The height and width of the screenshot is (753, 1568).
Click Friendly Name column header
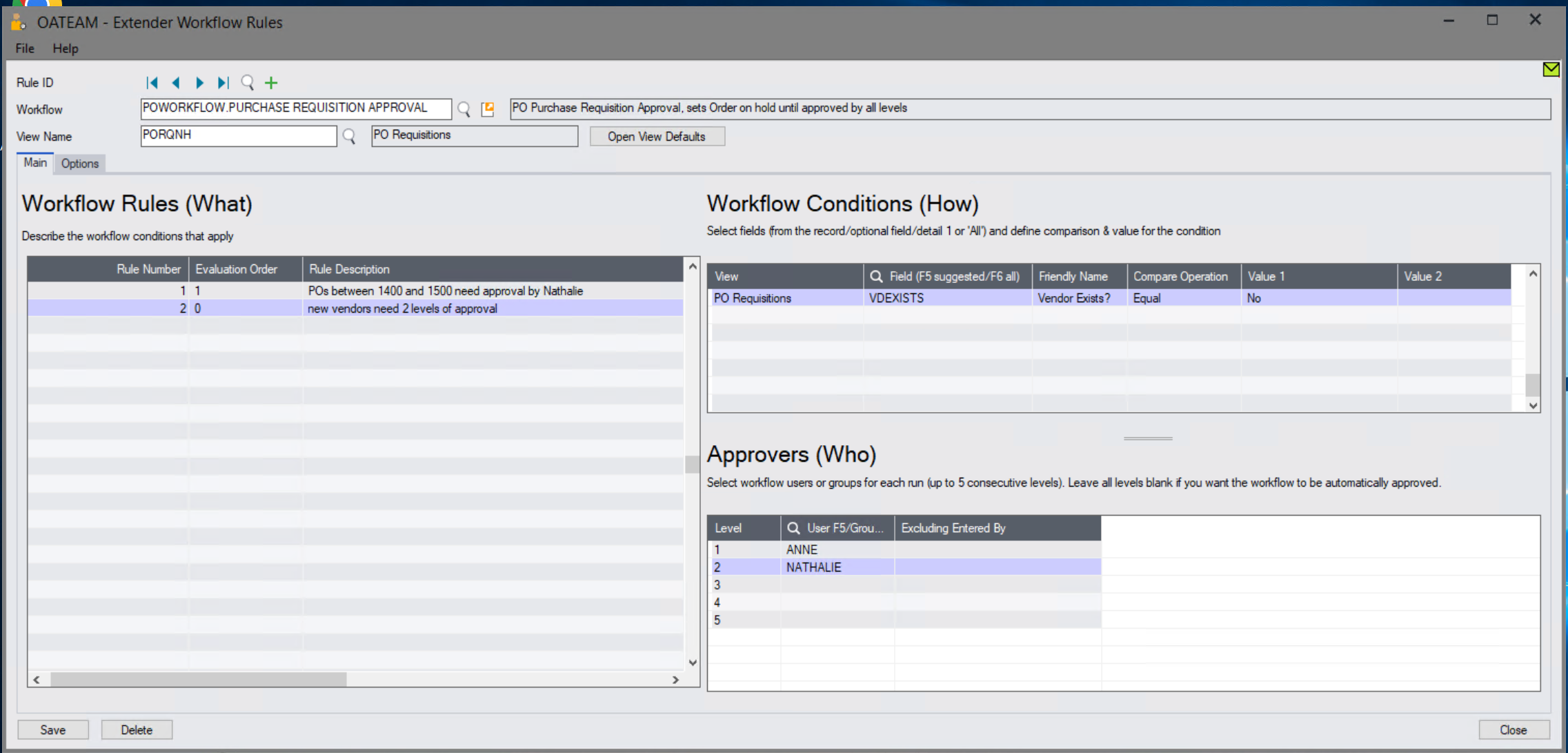coord(1080,276)
